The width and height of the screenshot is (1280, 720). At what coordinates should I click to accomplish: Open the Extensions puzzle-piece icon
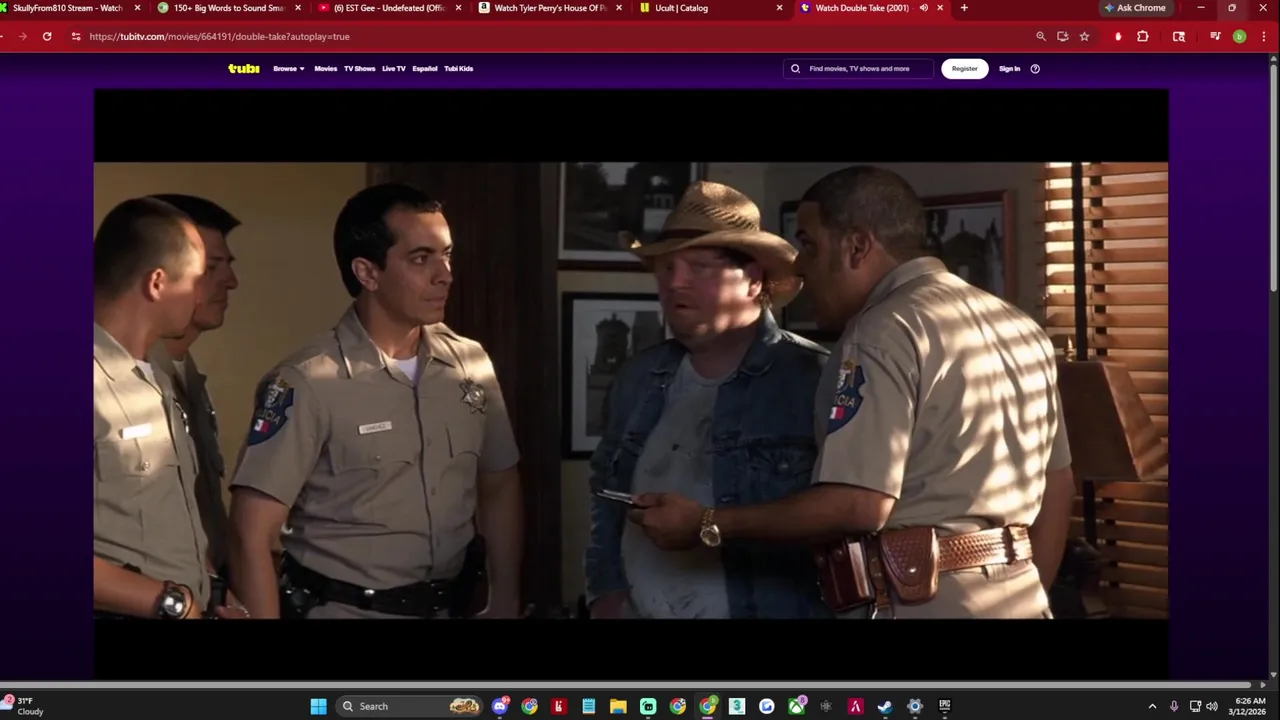coord(1143,36)
